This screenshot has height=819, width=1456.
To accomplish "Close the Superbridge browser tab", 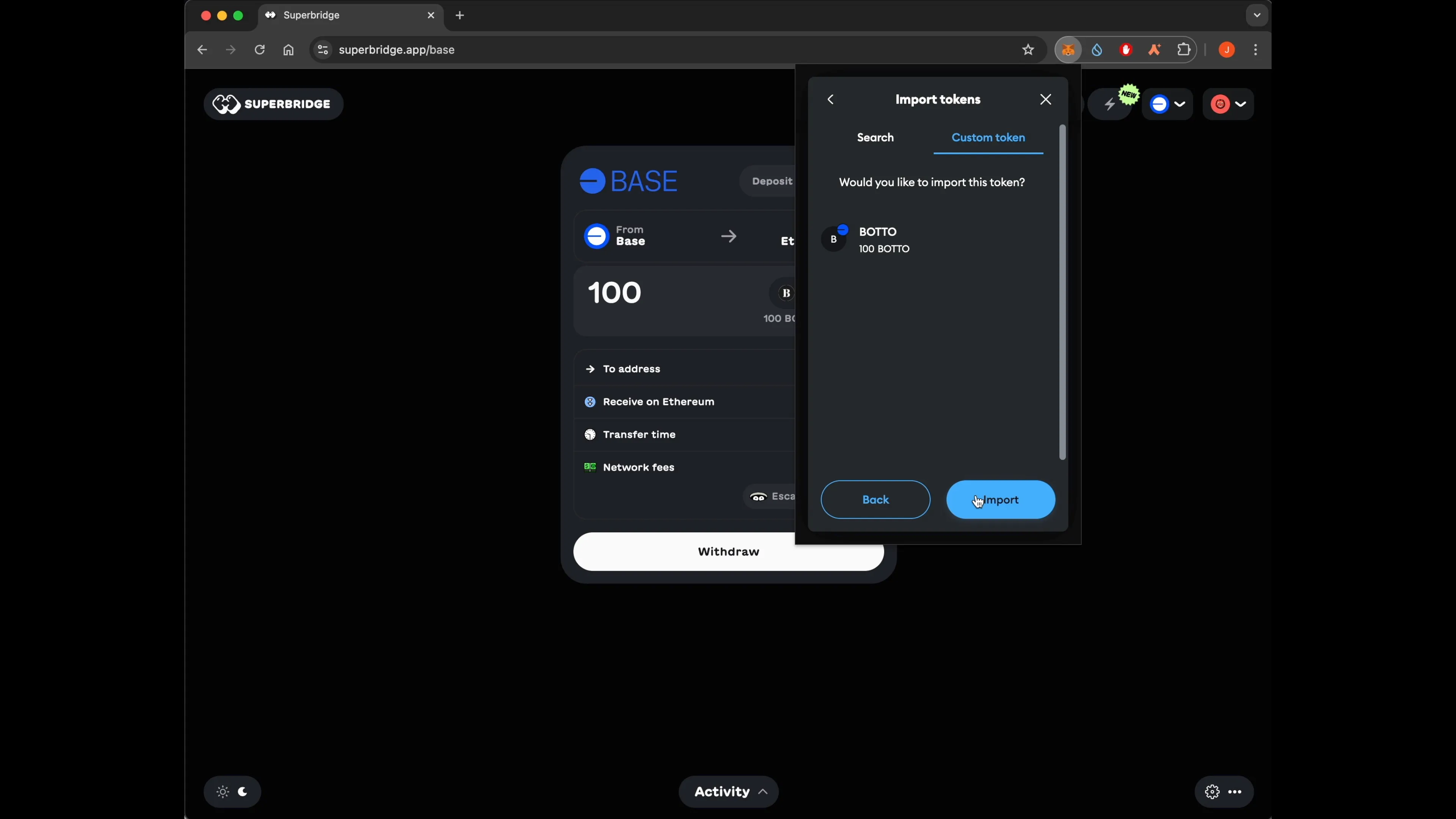I will (431, 15).
